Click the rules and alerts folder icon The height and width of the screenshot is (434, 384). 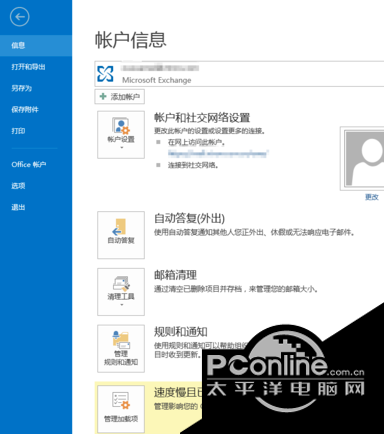pyautogui.click(x=121, y=340)
